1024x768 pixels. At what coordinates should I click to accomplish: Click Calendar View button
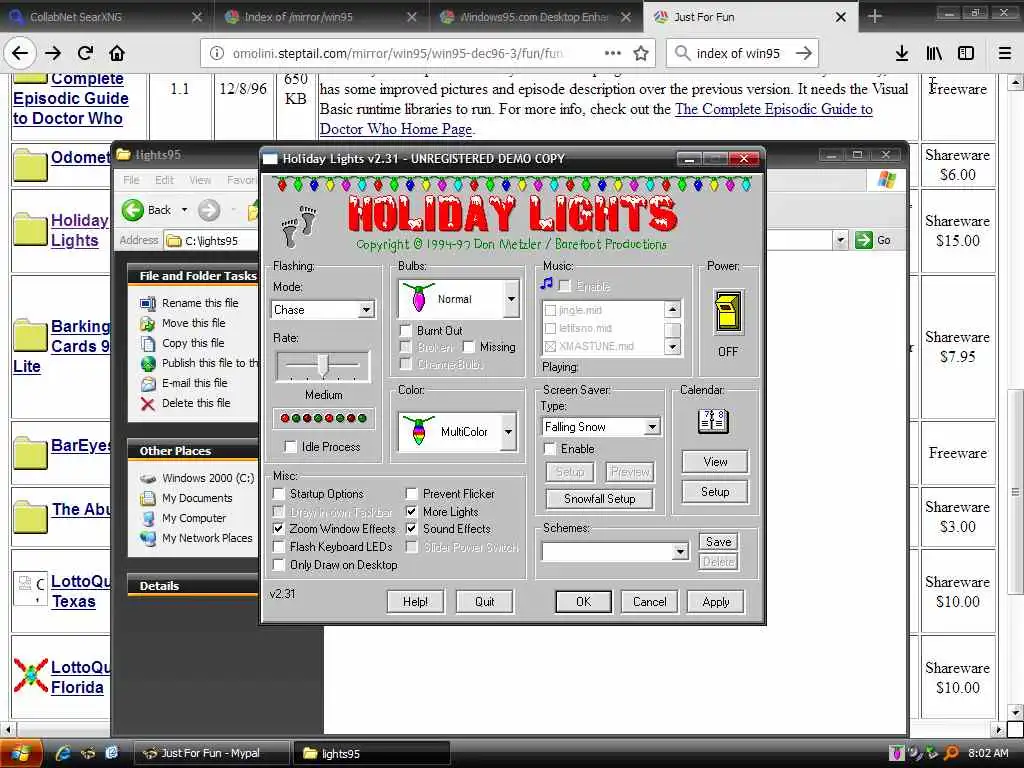715,462
